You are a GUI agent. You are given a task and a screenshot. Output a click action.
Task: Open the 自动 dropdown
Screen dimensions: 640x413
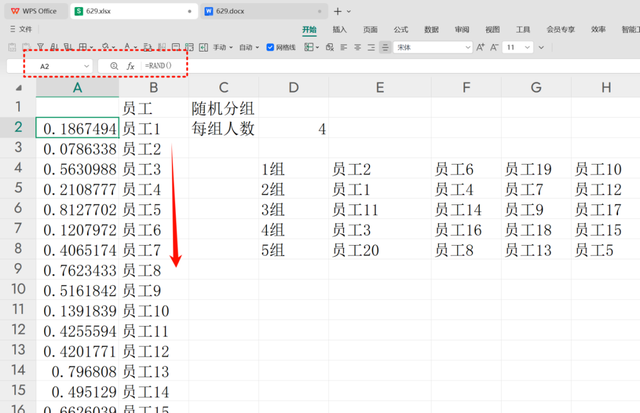[249, 47]
